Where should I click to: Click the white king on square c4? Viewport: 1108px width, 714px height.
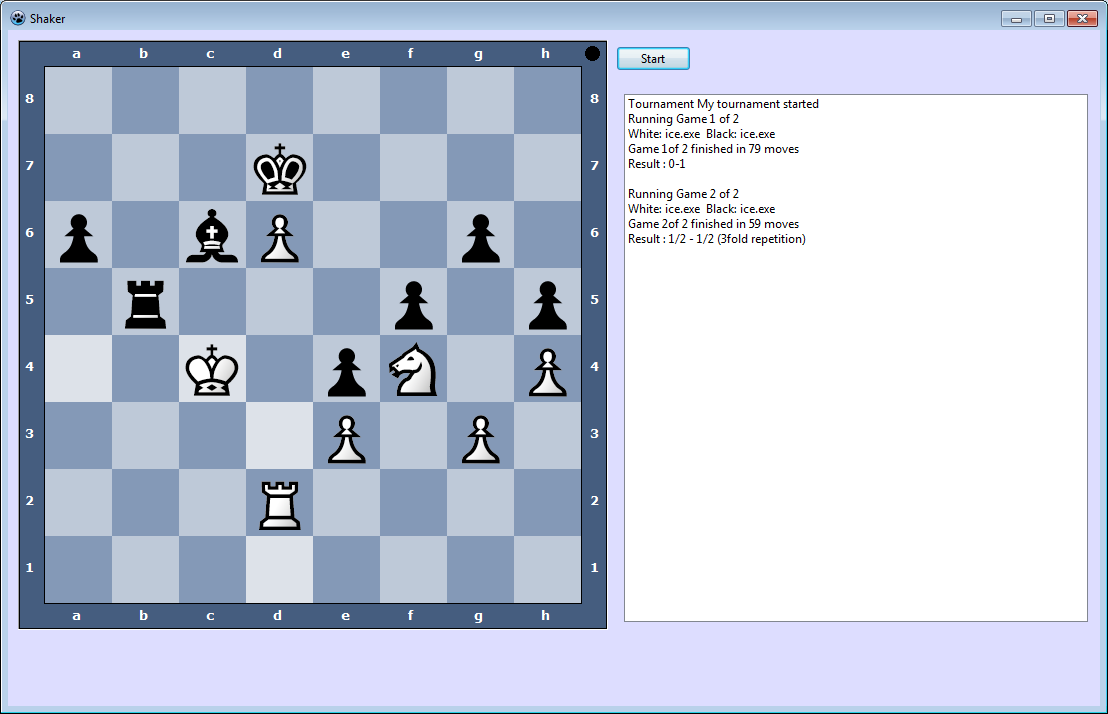tap(212, 371)
